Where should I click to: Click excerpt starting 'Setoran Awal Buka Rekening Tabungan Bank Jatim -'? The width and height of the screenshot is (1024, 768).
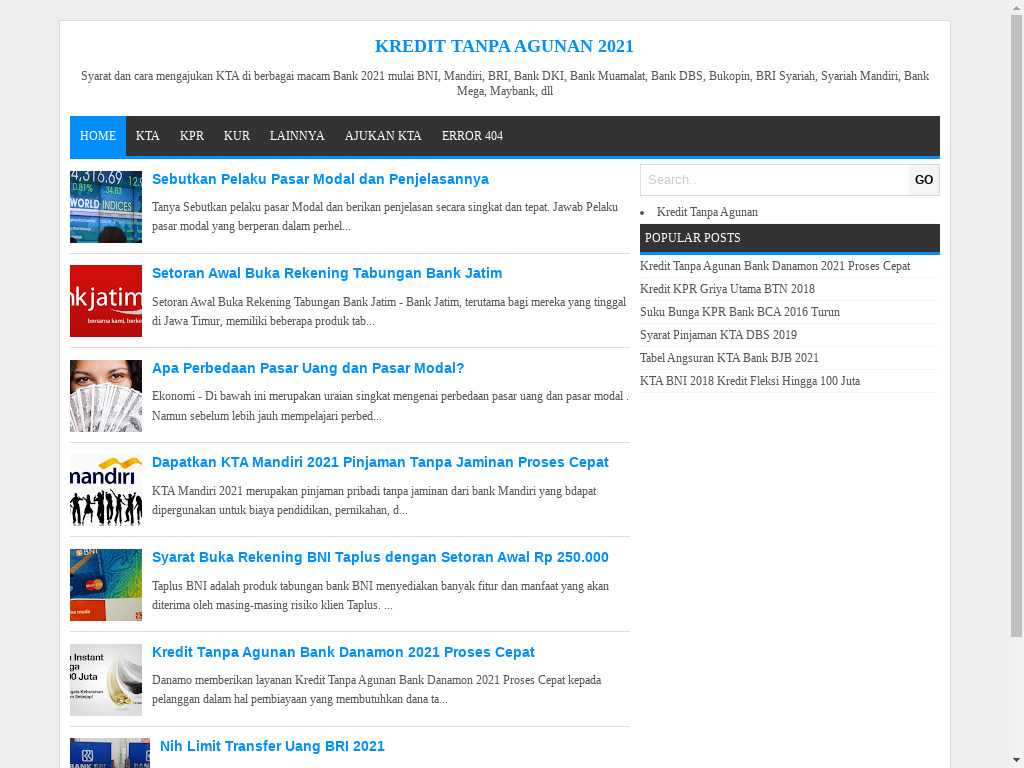click(x=389, y=312)
